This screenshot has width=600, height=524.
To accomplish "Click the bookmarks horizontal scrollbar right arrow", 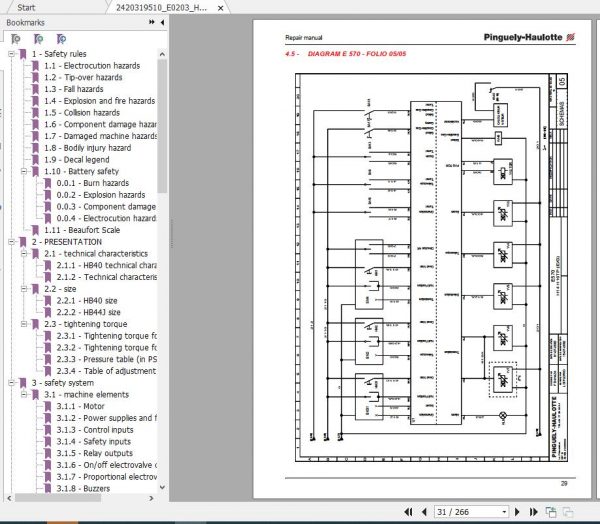I will 151,498.
